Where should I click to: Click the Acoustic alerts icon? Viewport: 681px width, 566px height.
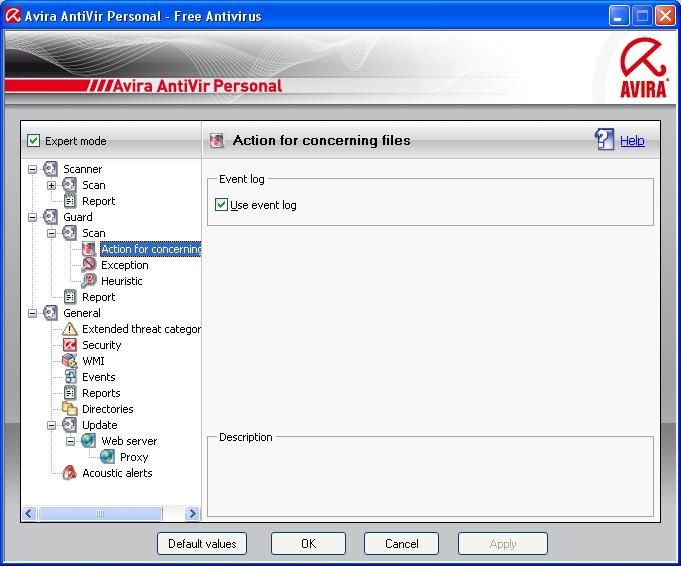pos(70,473)
